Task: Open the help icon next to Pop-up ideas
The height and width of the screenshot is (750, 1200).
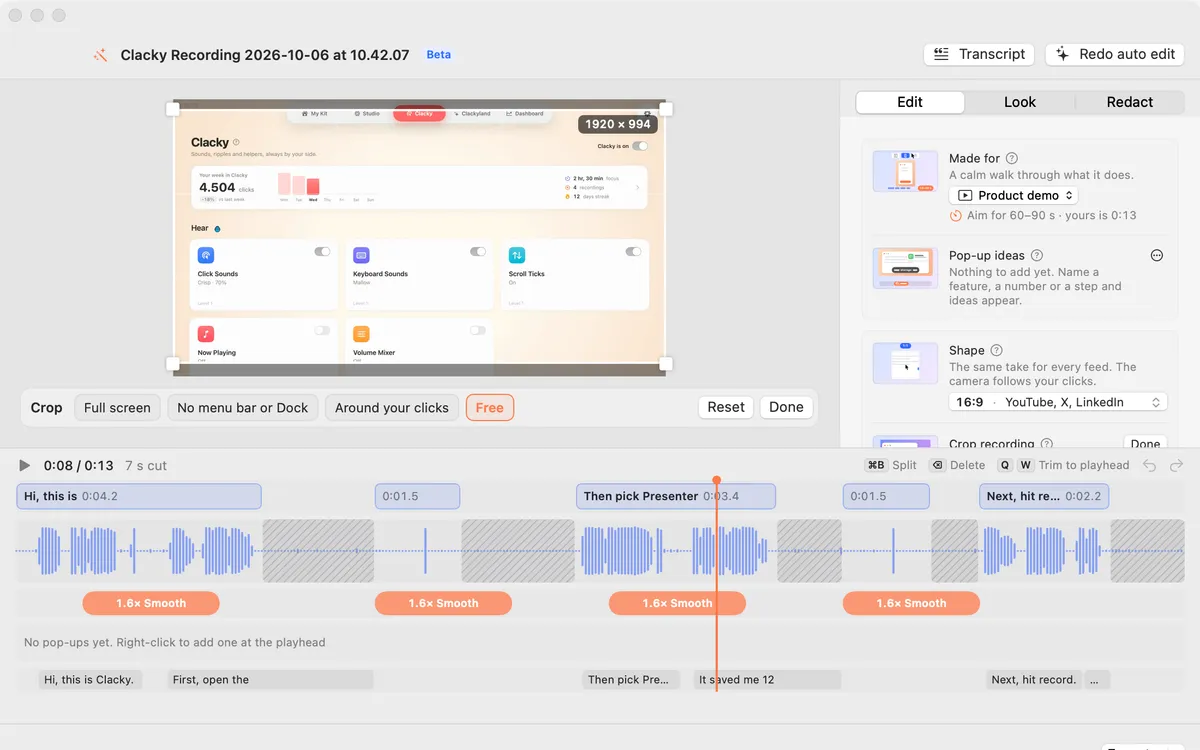Action: 1037,255
